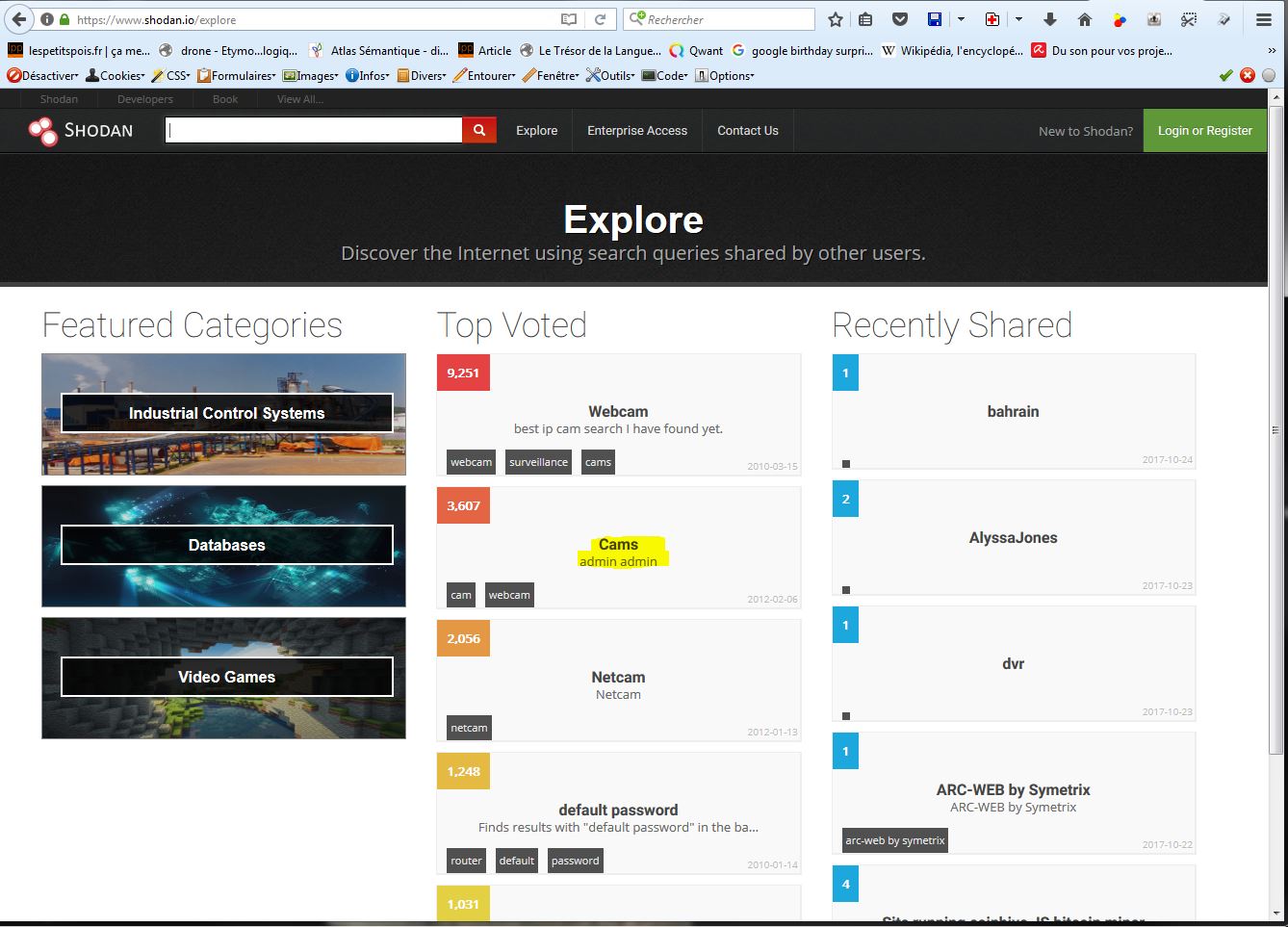
Task: Show hidden bookmarks via the overflow chevron
Action: tap(1273, 51)
